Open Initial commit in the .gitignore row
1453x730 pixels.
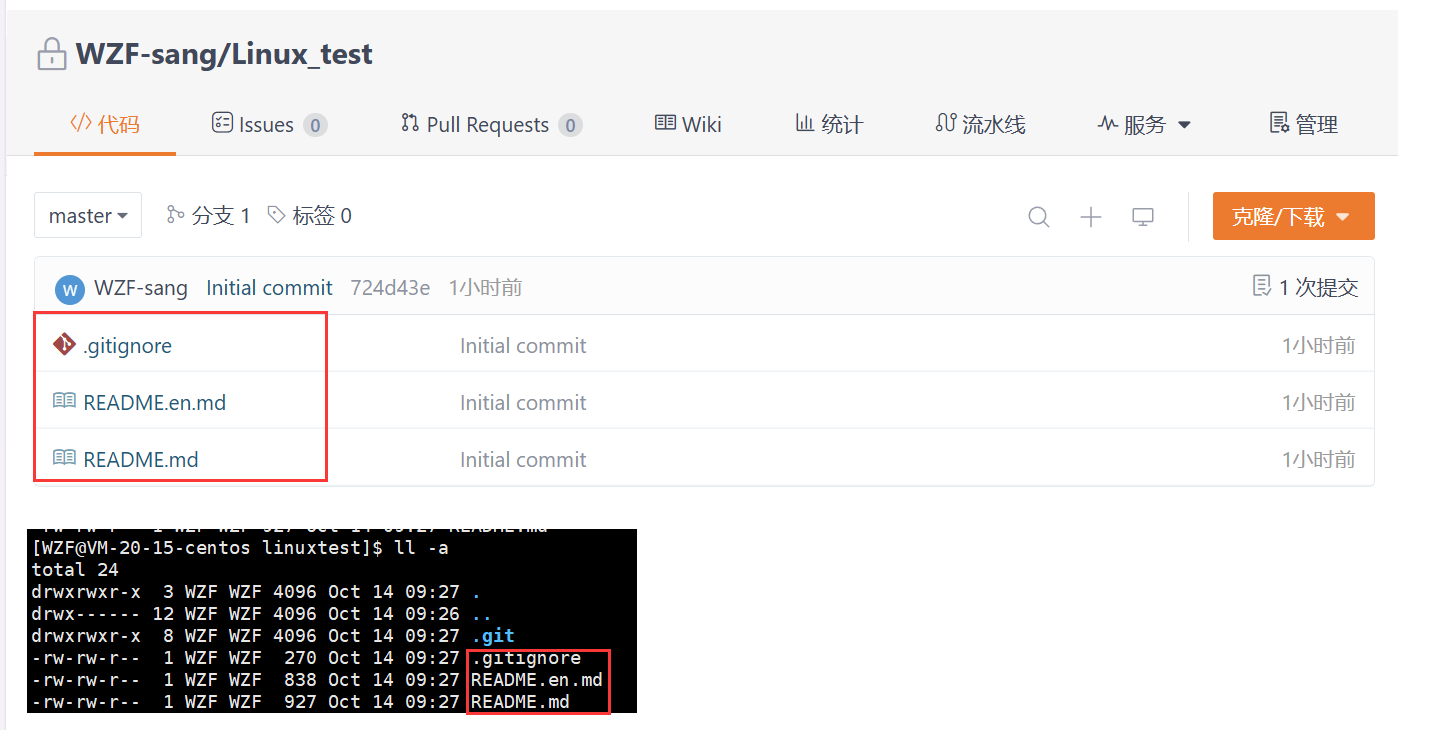523,345
